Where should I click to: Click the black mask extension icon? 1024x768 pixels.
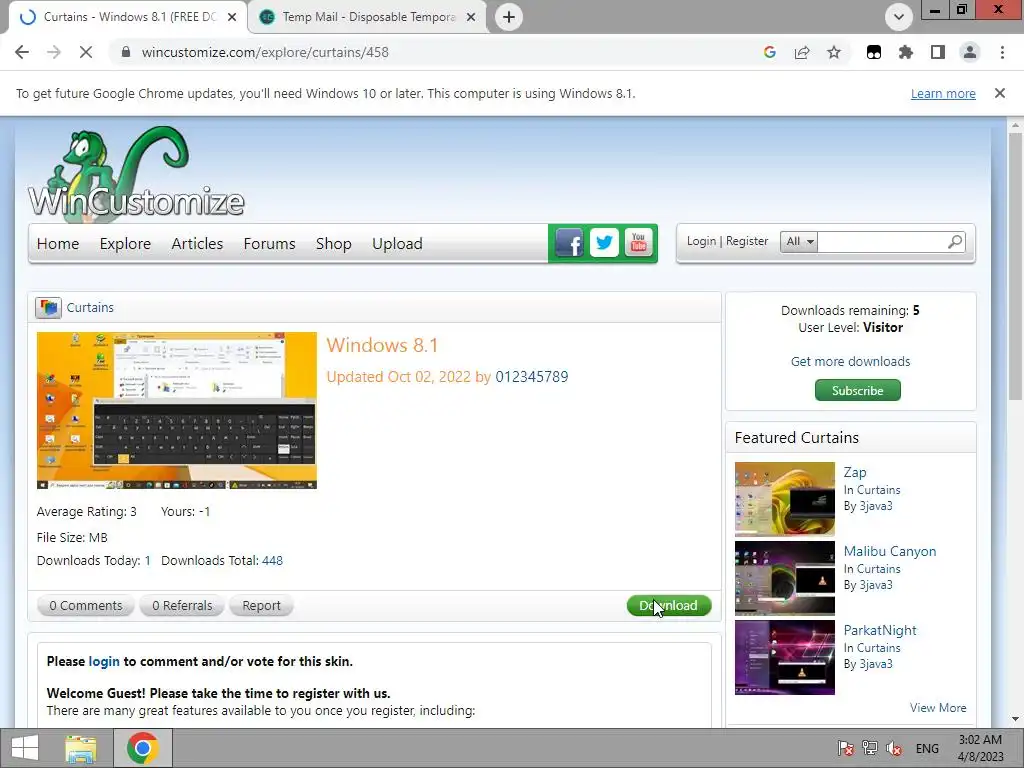tap(874, 52)
